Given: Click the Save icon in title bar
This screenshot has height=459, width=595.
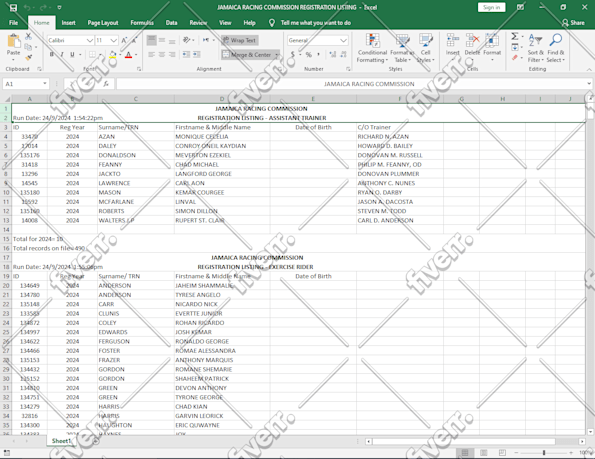Looking at the screenshot, I should pyautogui.click(x=13, y=8).
